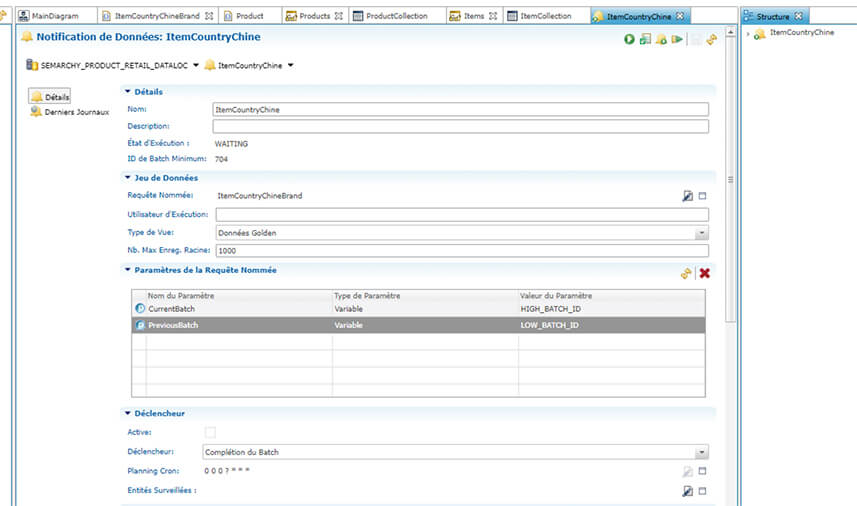This screenshot has height=506, width=857.
Task: Switch to the ProductCollection tab
Action: (390, 16)
